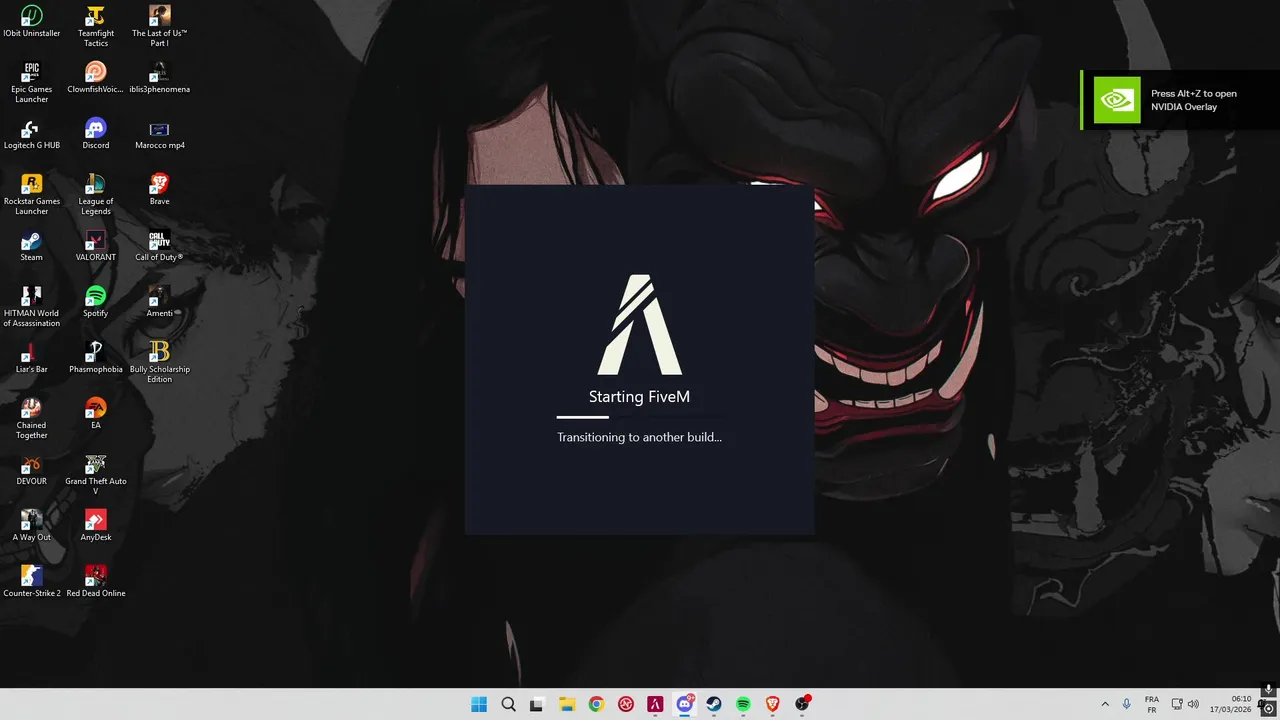
Task: Open File Explorer from the taskbar
Action: pos(566,704)
